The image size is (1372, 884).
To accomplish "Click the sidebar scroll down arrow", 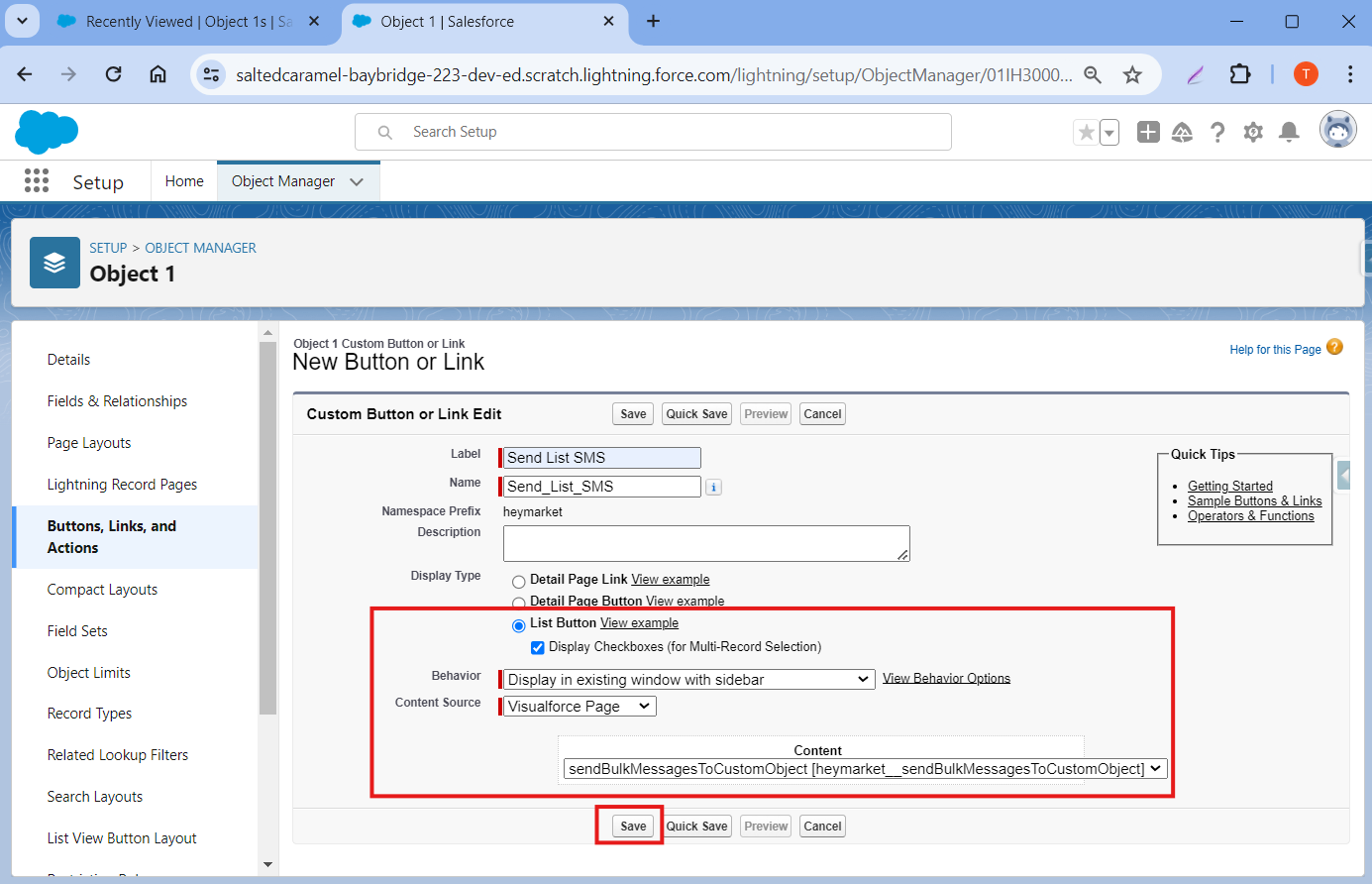I will tap(267, 865).
